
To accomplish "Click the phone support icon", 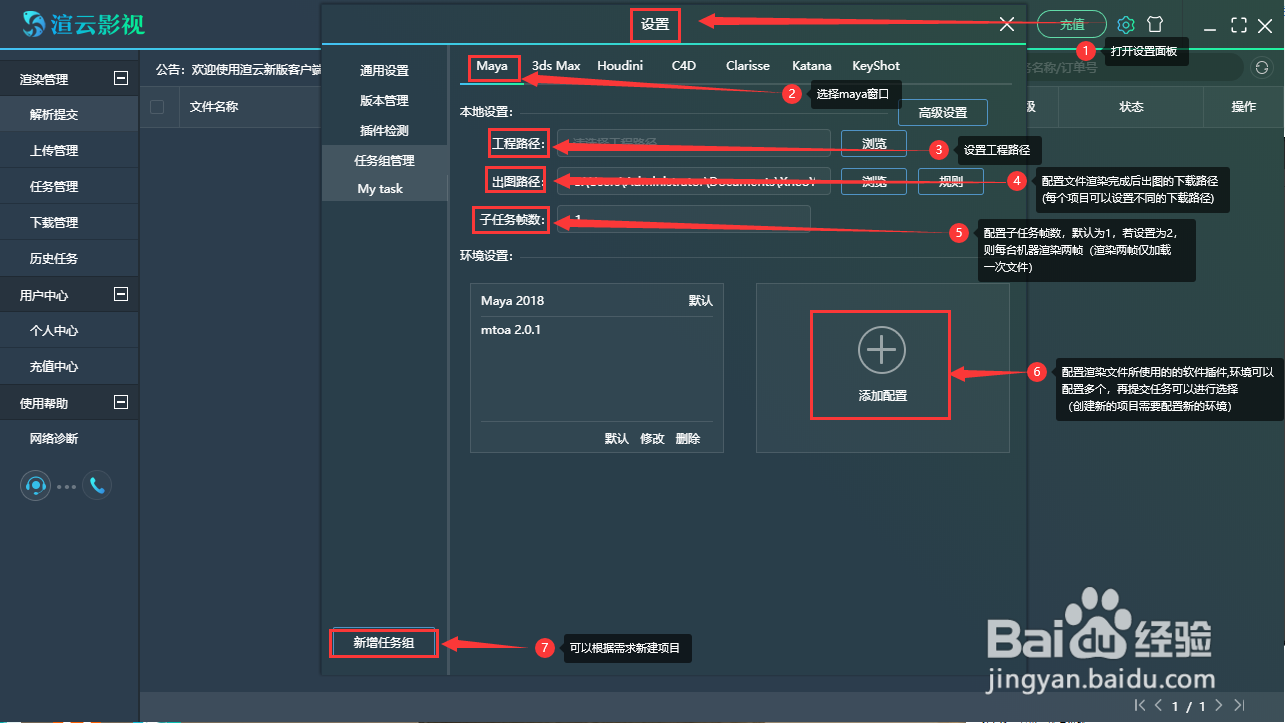I will [x=97, y=486].
